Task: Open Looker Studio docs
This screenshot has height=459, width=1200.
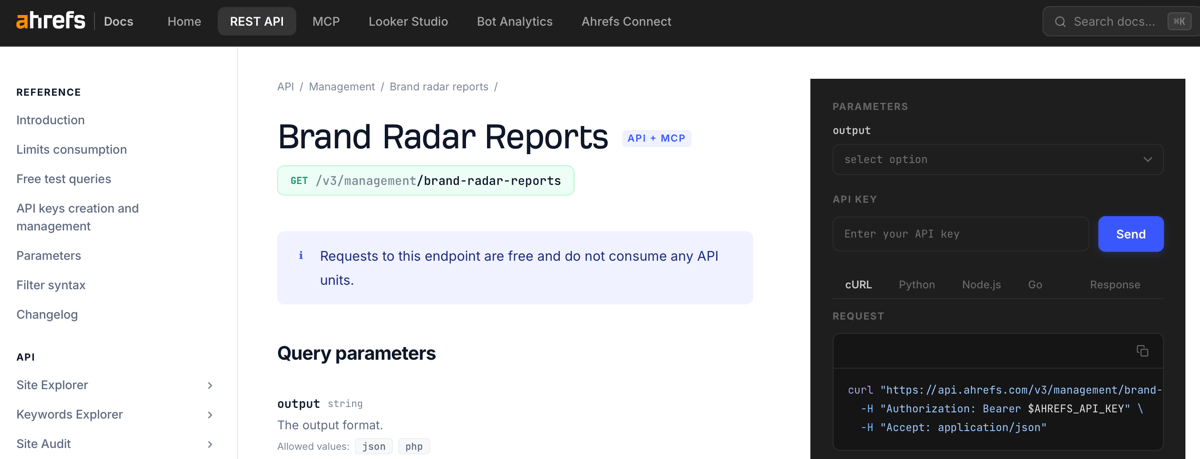Action: (x=408, y=21)
